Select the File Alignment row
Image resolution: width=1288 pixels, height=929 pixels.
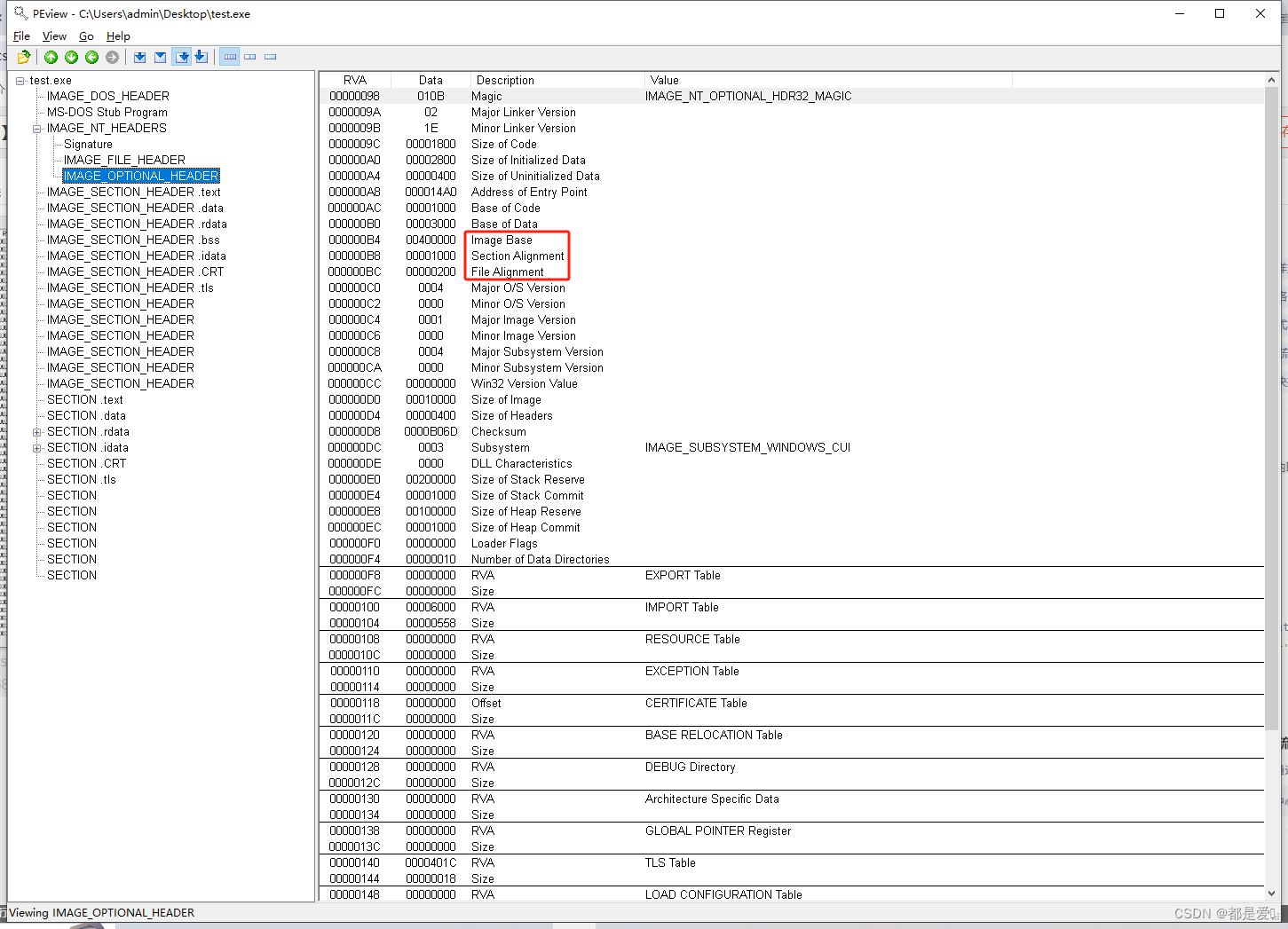792,272
